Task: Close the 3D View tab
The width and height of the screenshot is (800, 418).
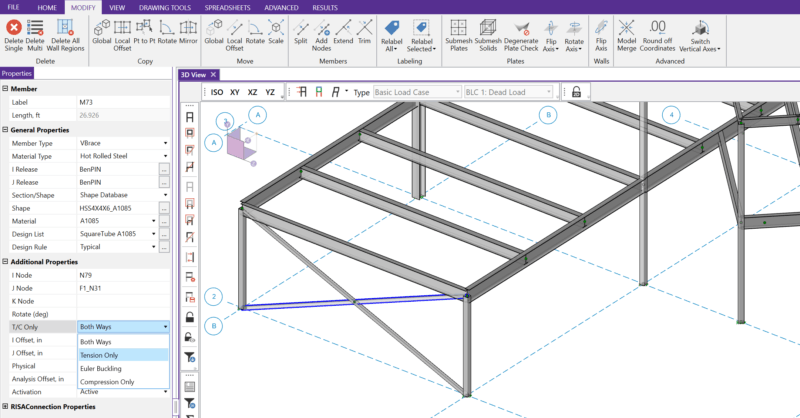Action: [214, 74]
